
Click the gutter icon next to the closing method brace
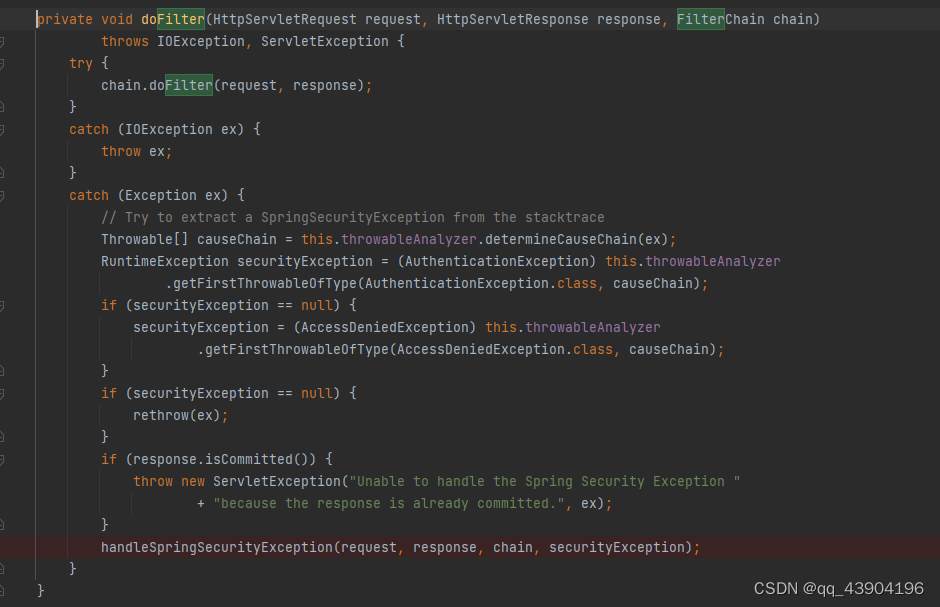tap(5, 590)
